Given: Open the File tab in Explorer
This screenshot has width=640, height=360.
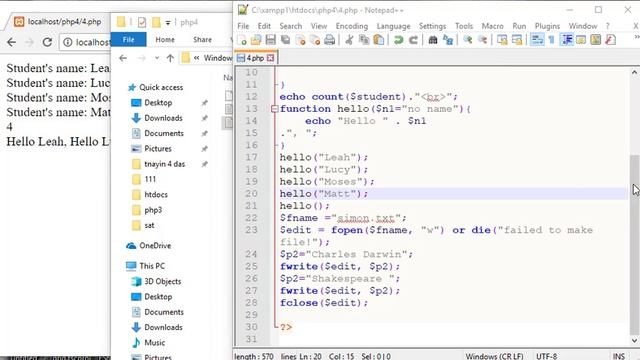Looking at the screenshot, I should 128,40.
